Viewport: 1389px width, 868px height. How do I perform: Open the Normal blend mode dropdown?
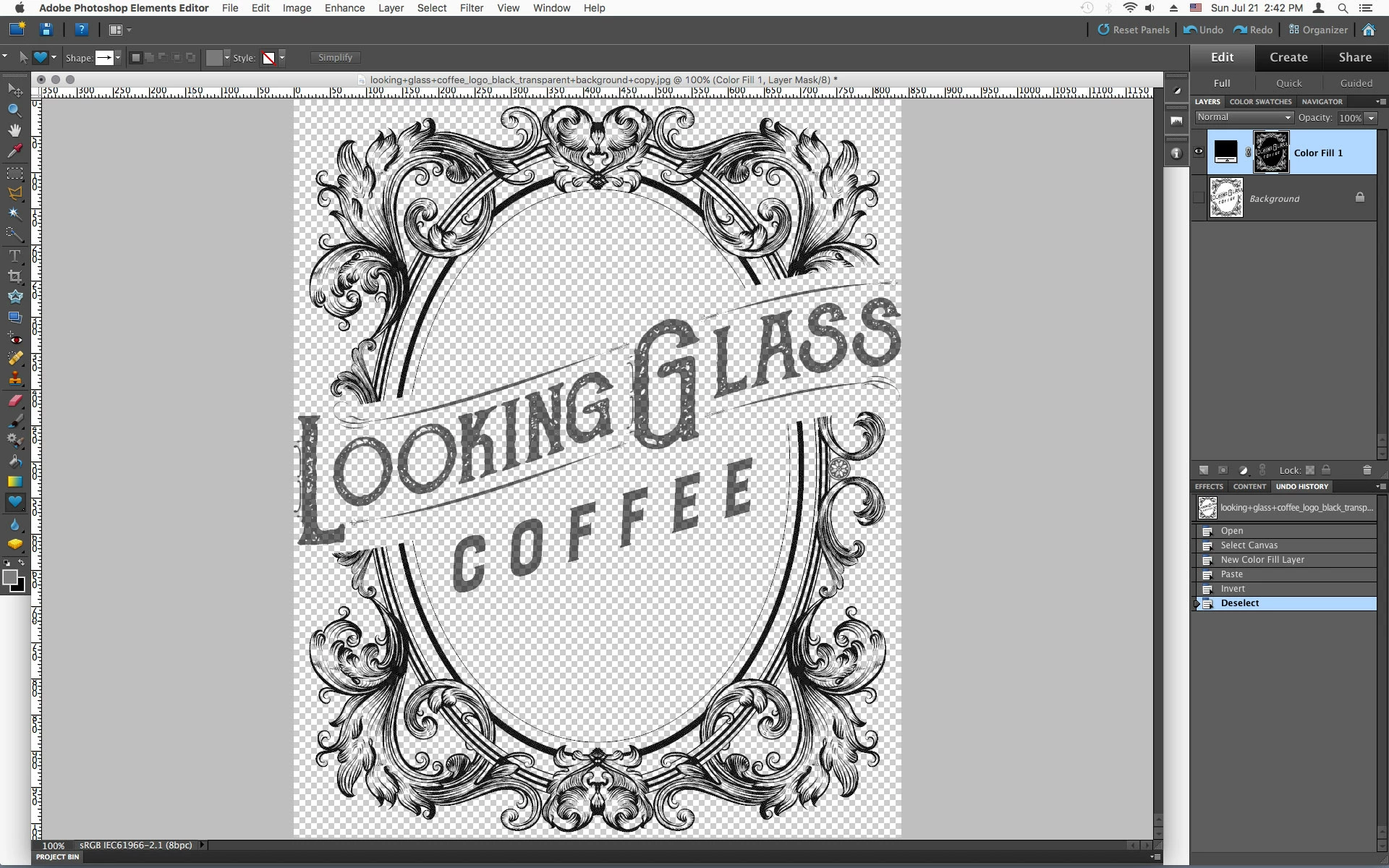click(x=1244, y=117)
